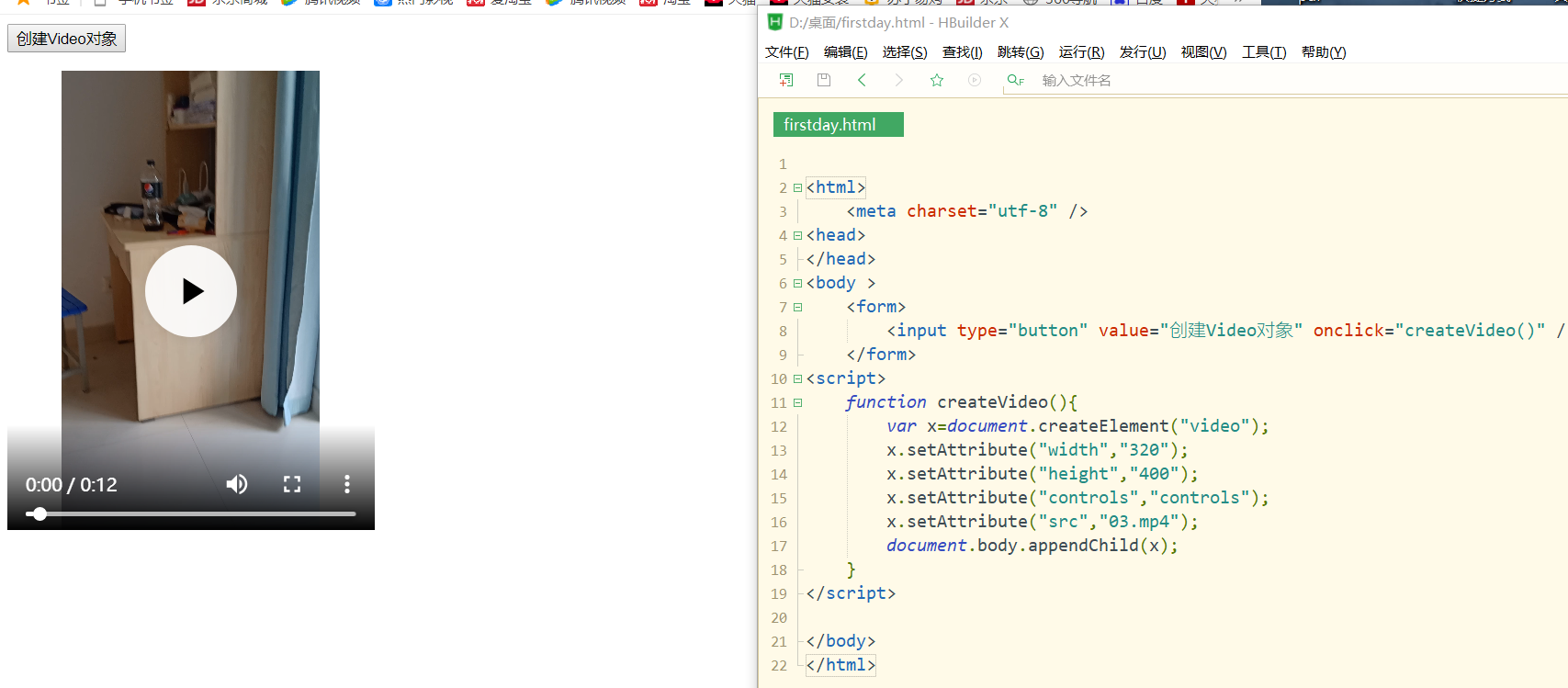The image size is (1568, 688).
Task: Click the forward navigation arrow in HBuilder
Action: click(899, 80)
